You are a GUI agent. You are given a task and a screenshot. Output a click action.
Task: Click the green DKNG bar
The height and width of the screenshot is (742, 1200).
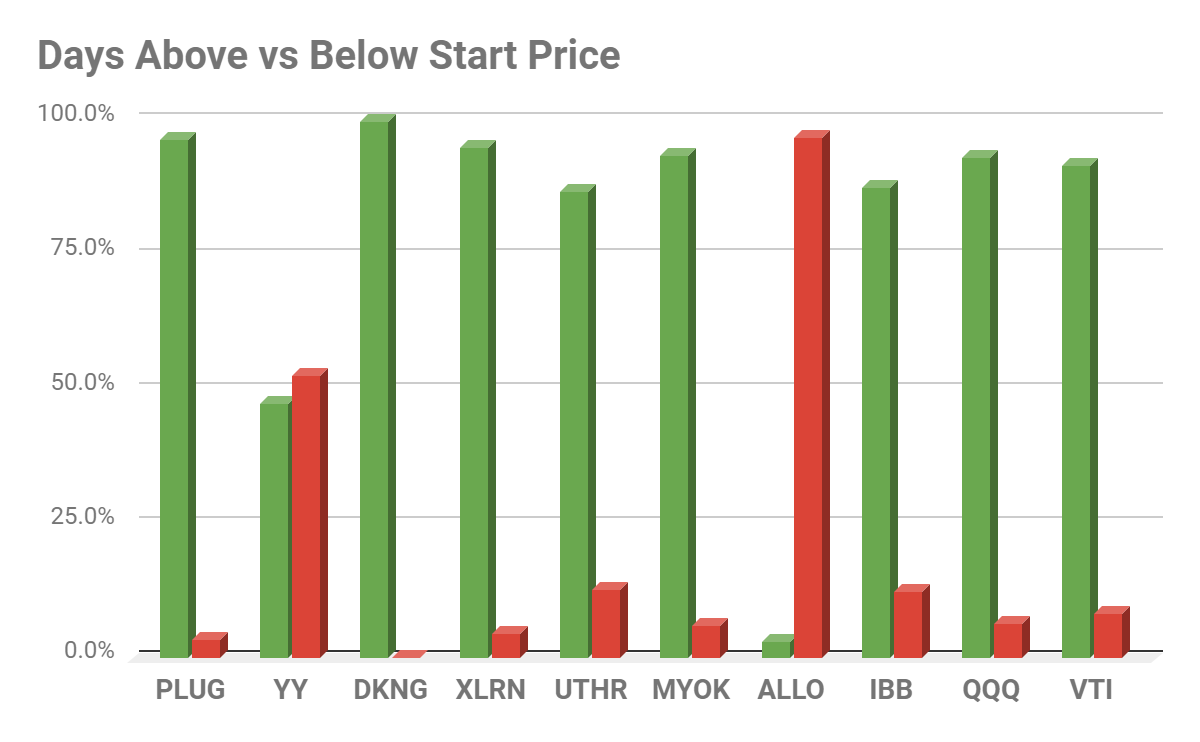[377, 386]
